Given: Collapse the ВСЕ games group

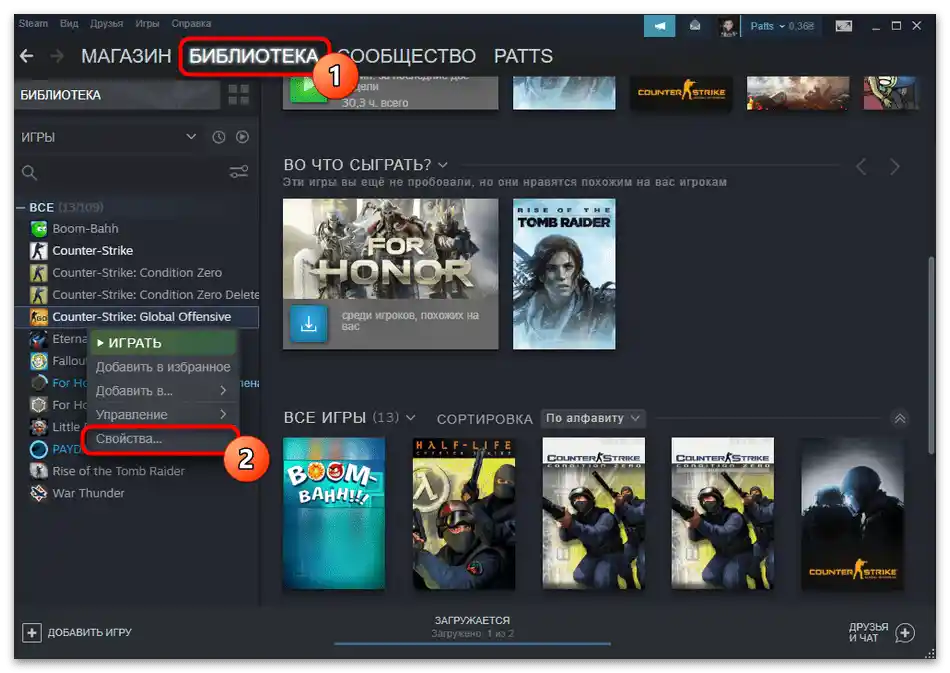Looking at the screenshot, I should point(21,208).
